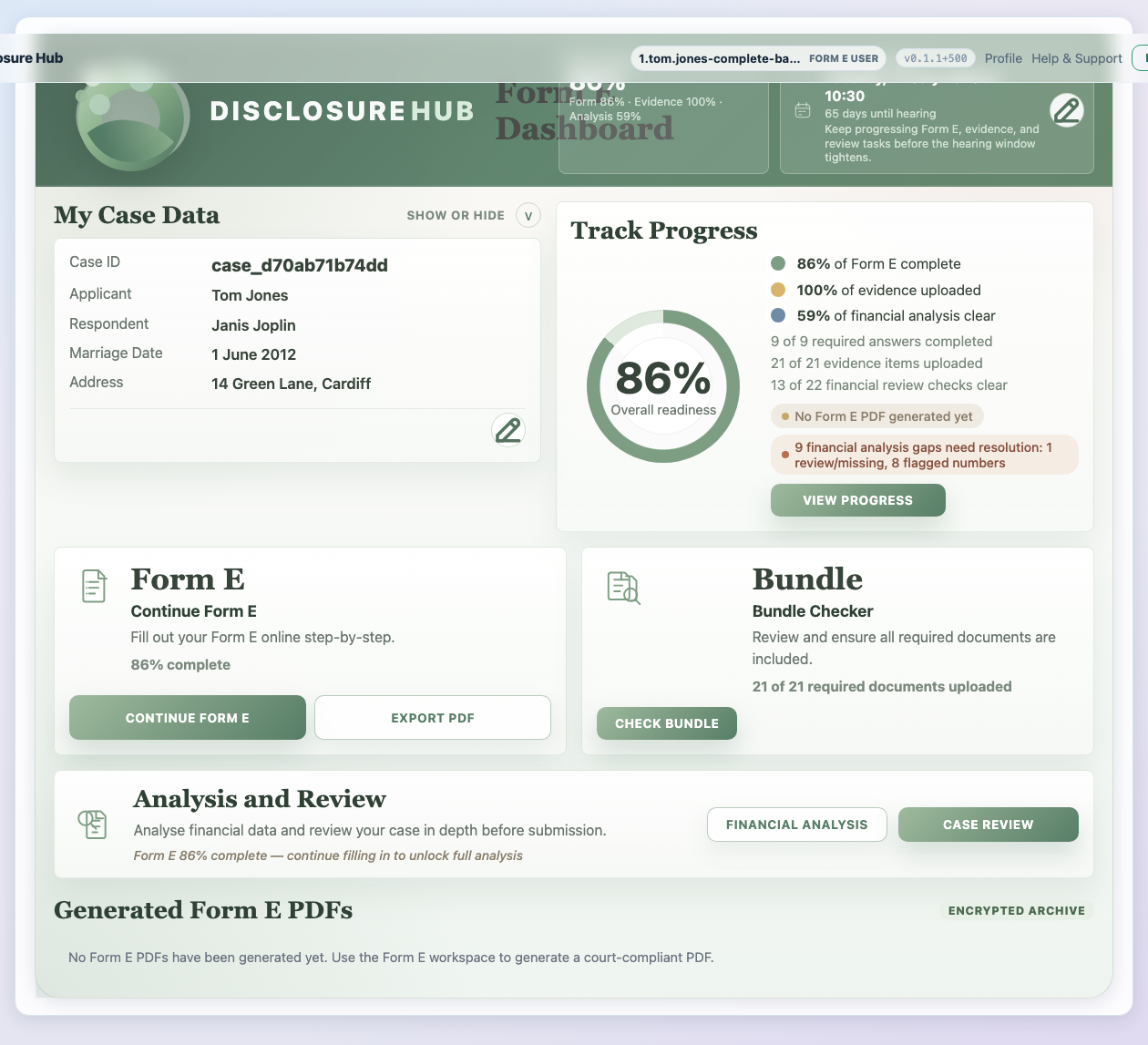Click marriage date 1 June 2012
This screenshot has width=1148, height=1045.
253,354
